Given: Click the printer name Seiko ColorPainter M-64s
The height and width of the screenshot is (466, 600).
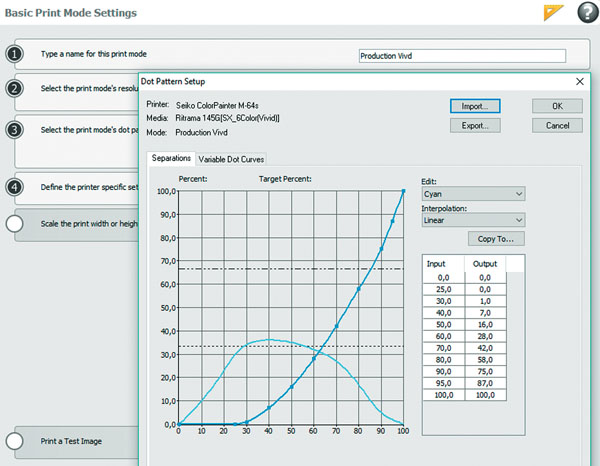Looking at the screenshot, I should 217,105.
